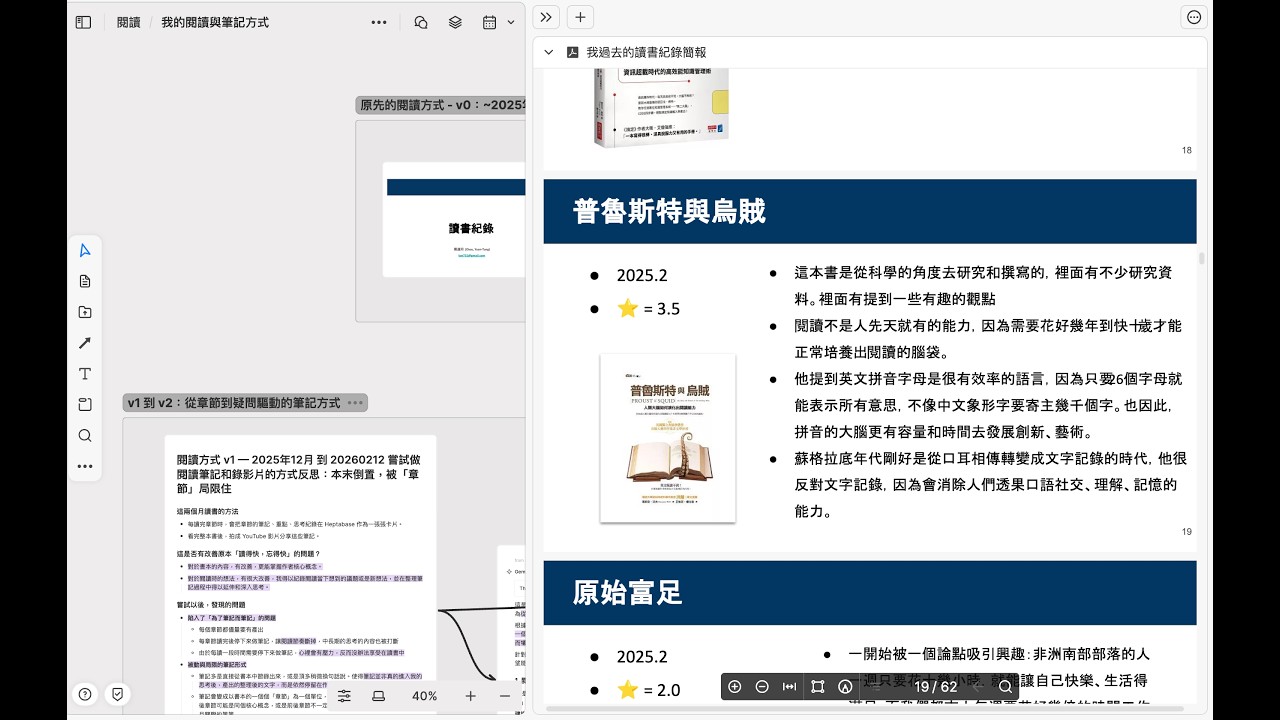Select the import file tool

(85, 312)
